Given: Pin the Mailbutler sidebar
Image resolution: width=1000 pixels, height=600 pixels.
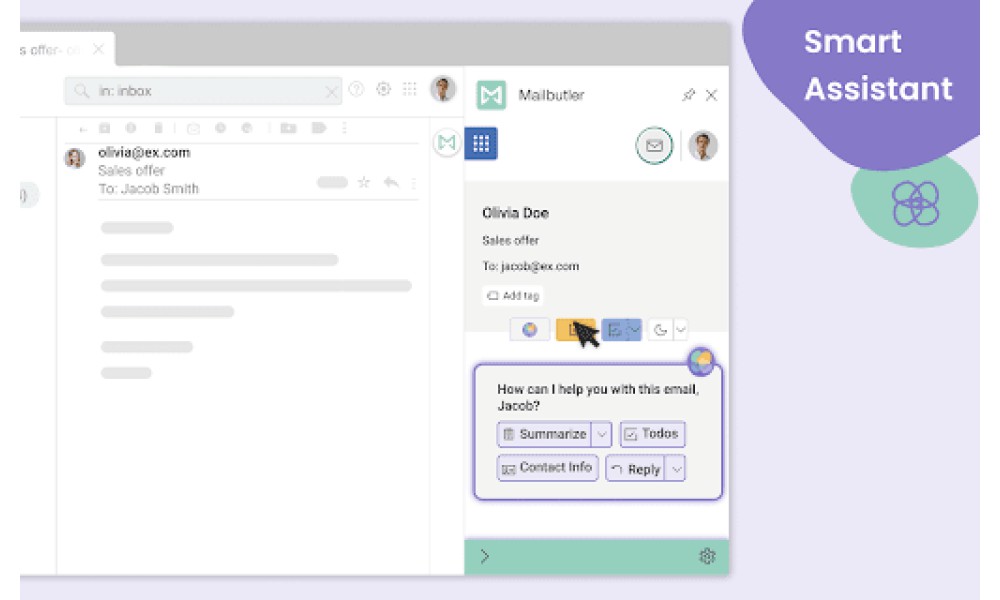Looking at the screenshot, I should 688,95.
